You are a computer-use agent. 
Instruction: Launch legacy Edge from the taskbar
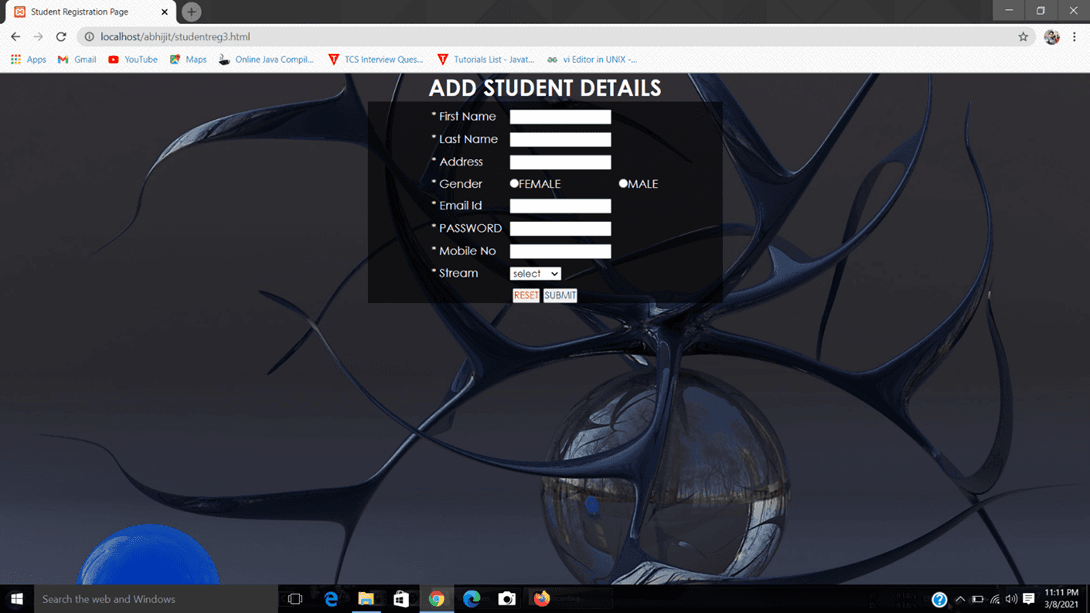[331, 598]
